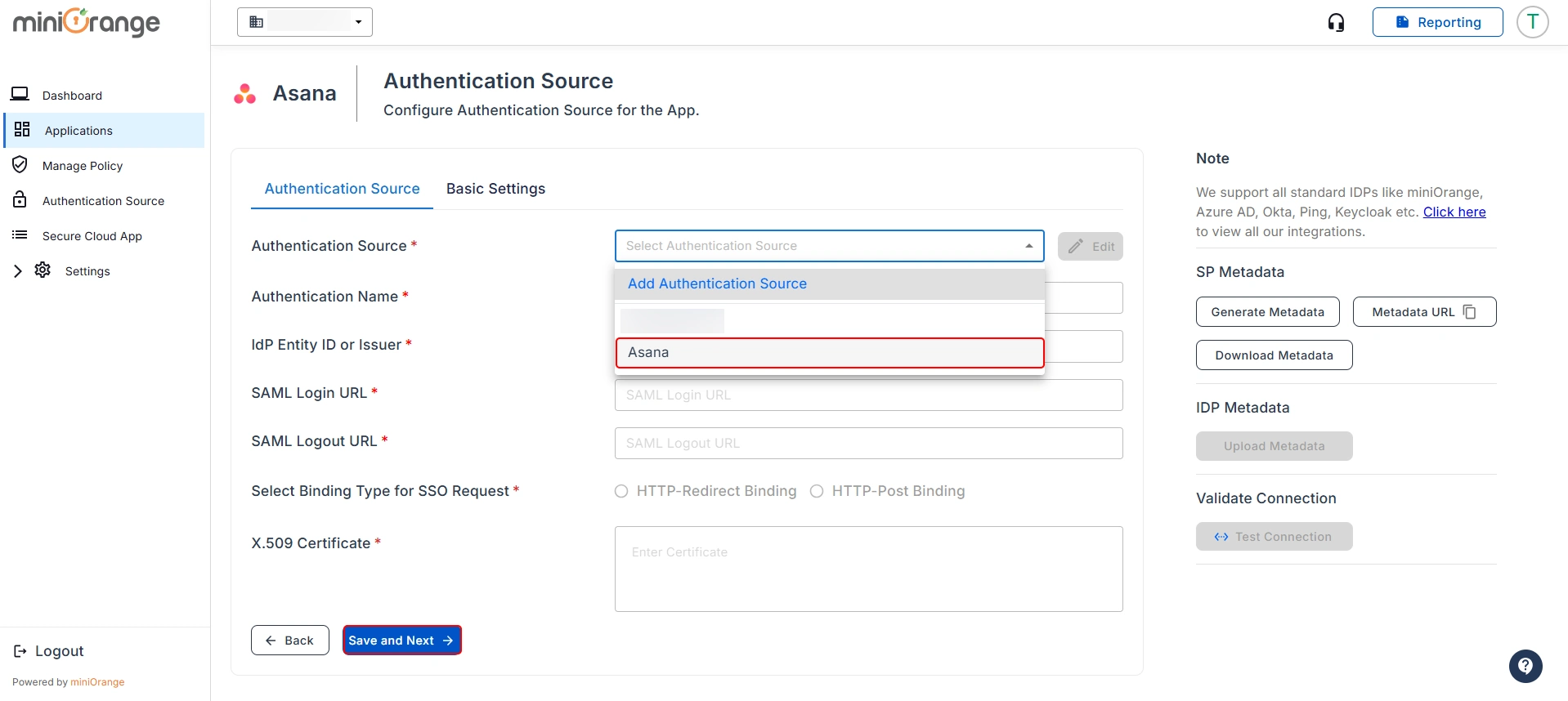Click Upload Metadata button

click(x=1274, y=445)
